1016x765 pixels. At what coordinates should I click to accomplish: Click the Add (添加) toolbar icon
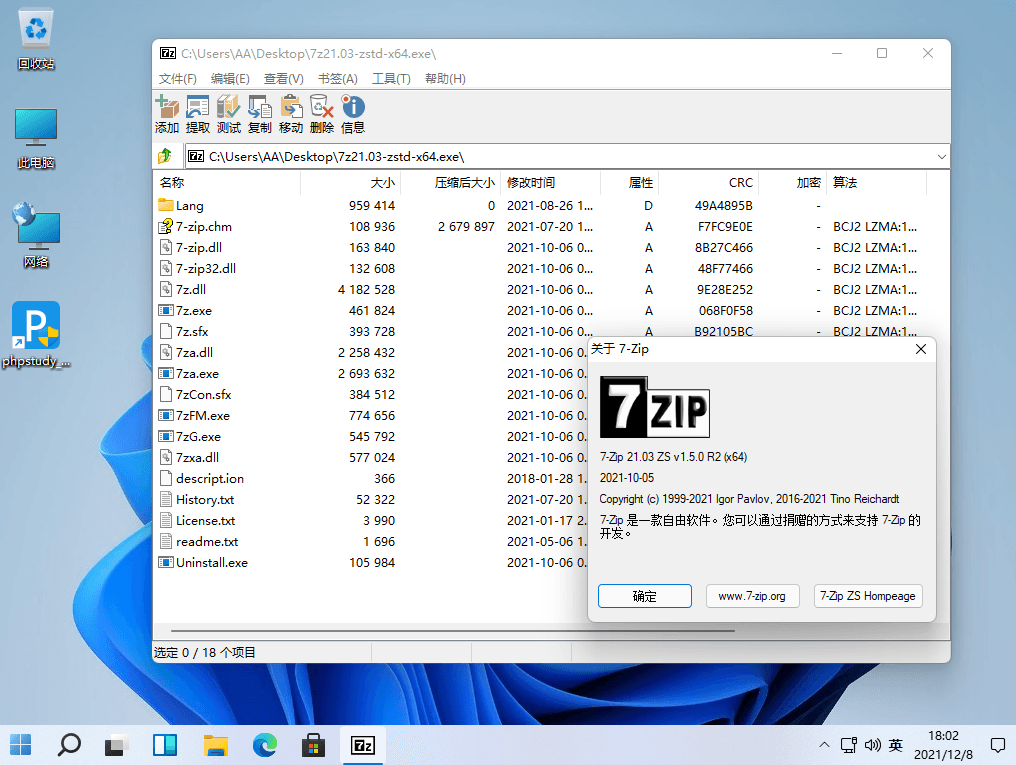(x=167, y=114)
